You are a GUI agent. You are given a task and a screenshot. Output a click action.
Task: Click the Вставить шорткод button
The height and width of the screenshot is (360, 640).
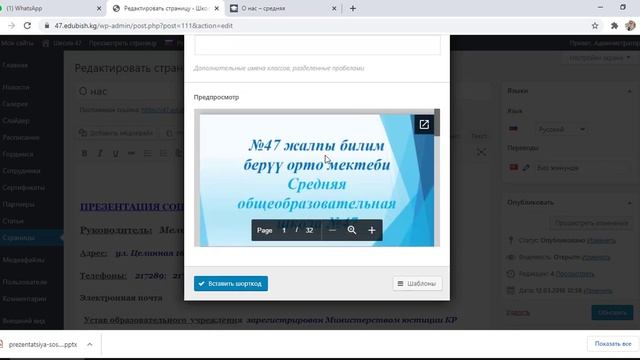click(231, 284)
